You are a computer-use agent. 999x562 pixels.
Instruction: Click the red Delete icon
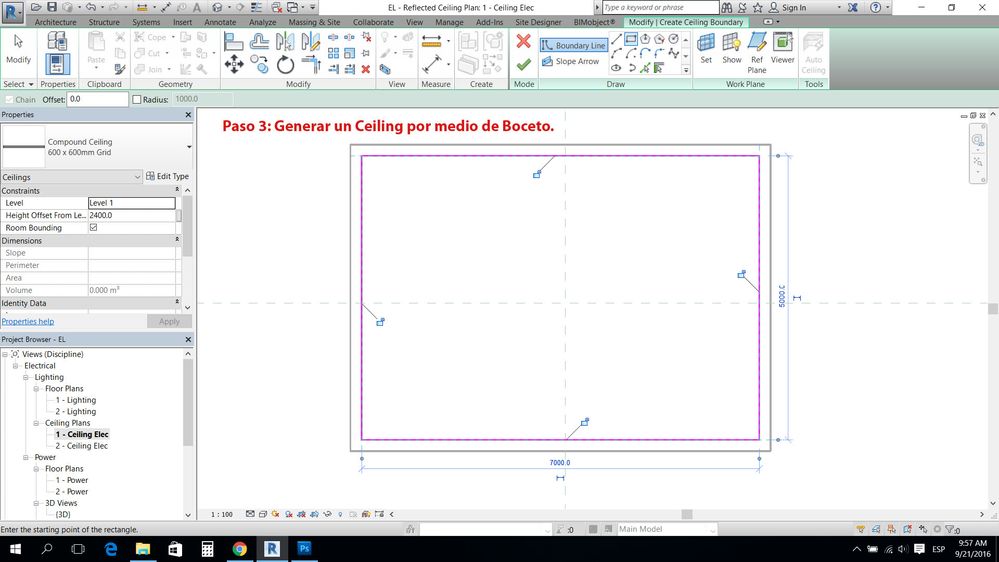coord(366,69)
